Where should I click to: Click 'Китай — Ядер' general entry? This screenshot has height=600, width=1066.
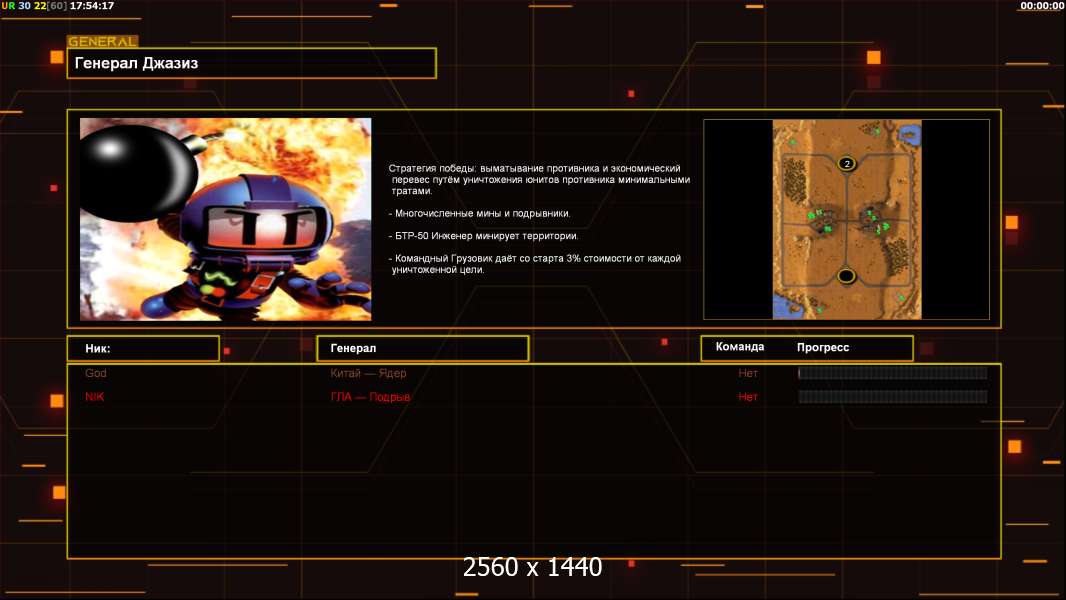coord(368,373)
